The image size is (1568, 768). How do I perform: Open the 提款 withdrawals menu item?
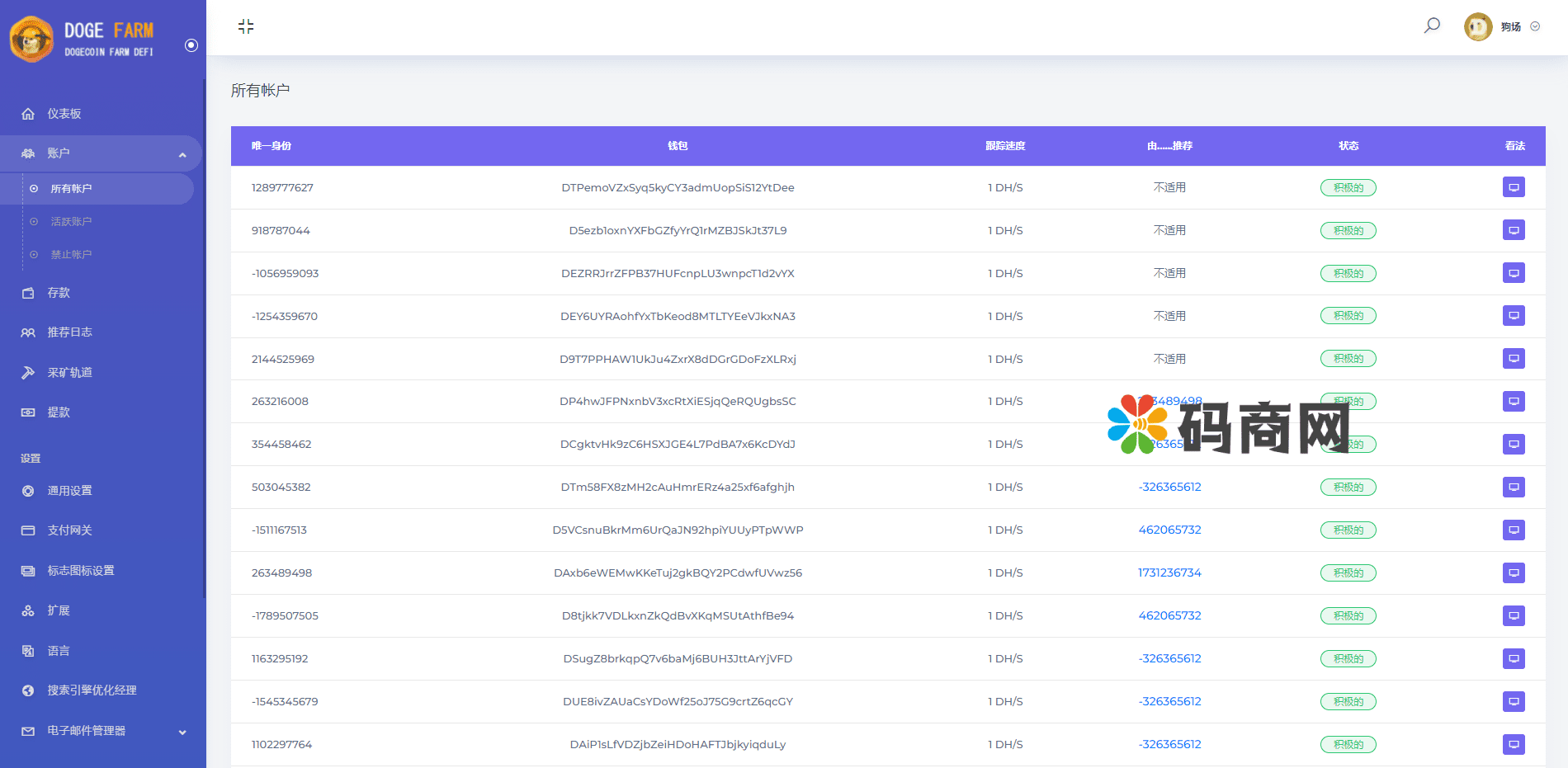tap(58, 412)
